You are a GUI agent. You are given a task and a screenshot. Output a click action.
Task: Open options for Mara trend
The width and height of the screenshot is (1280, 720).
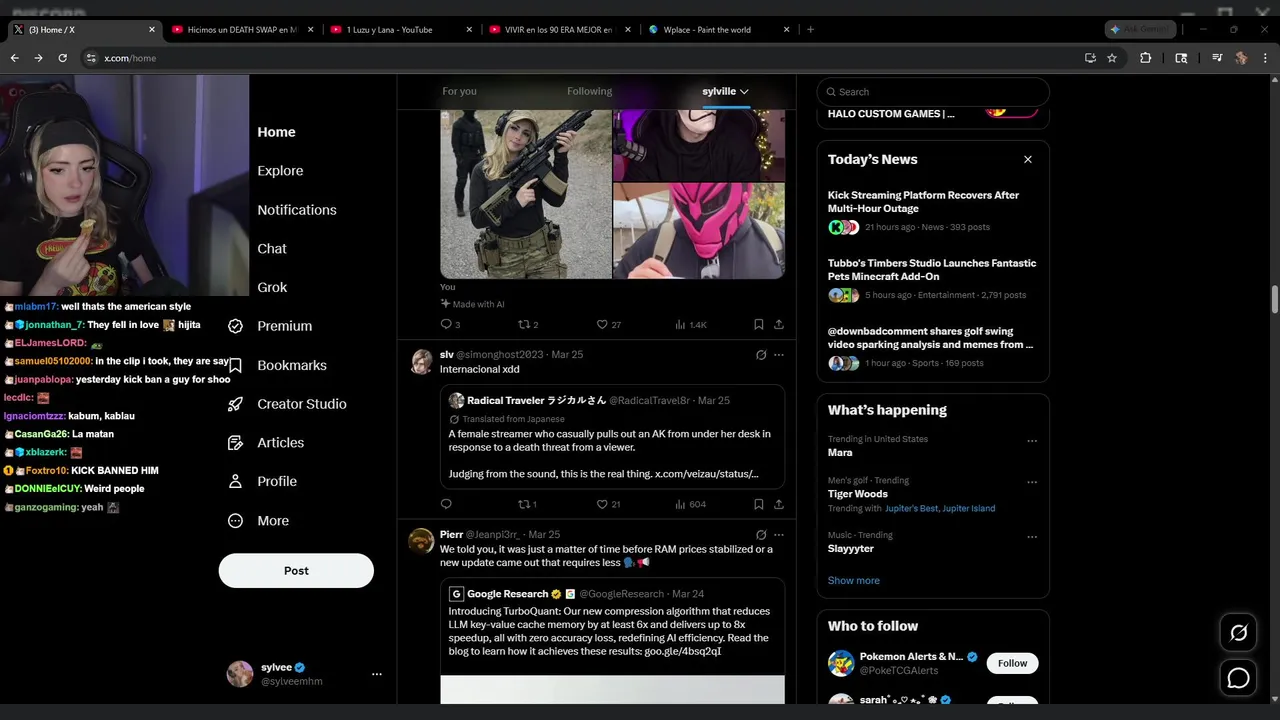[1032, 441]
